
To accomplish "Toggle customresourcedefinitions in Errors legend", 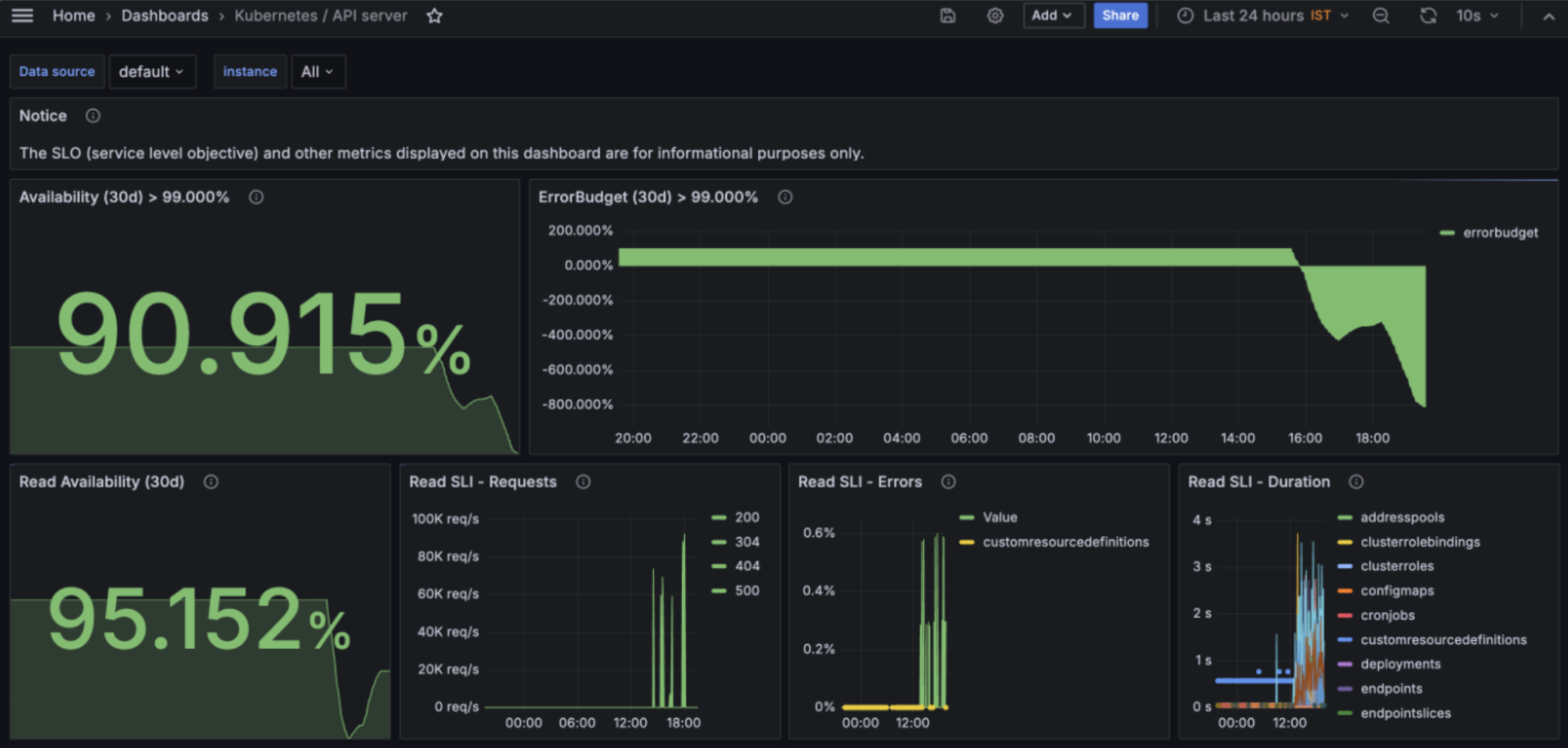I will pos(1066,542).
